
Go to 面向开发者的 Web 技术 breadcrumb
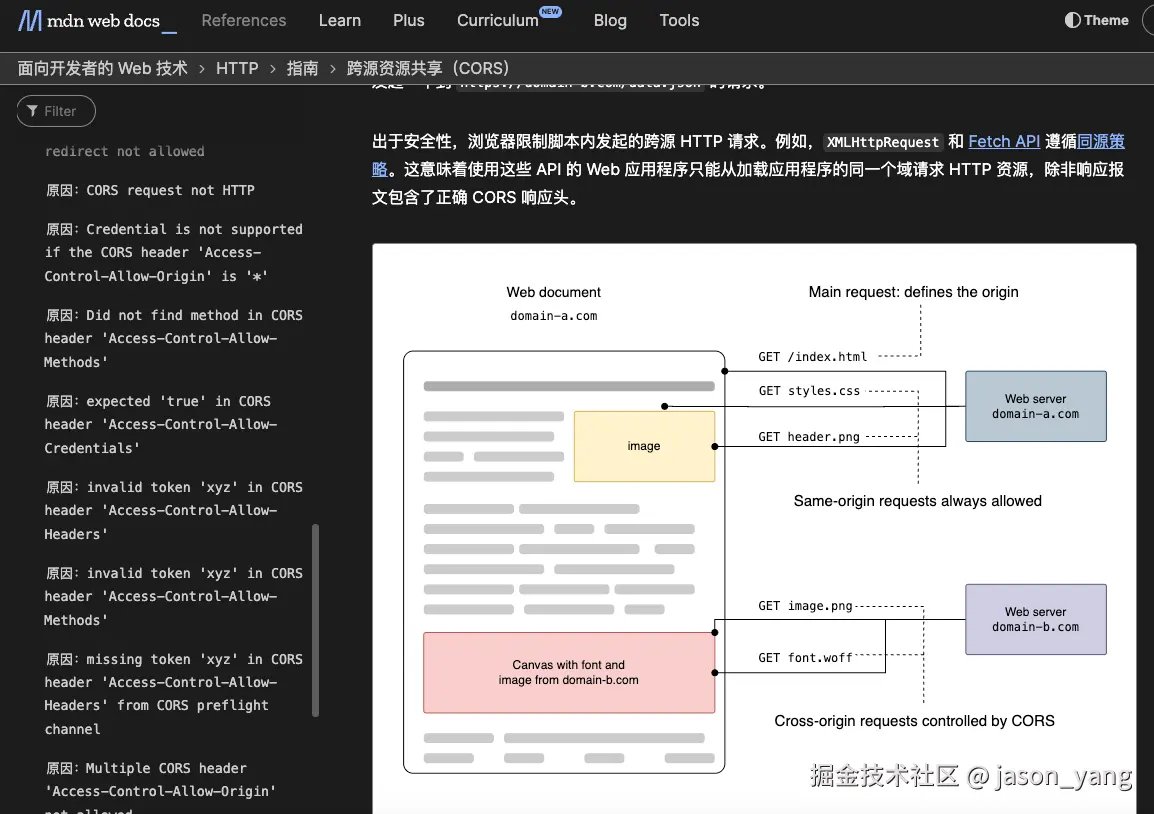pos(102,68)
